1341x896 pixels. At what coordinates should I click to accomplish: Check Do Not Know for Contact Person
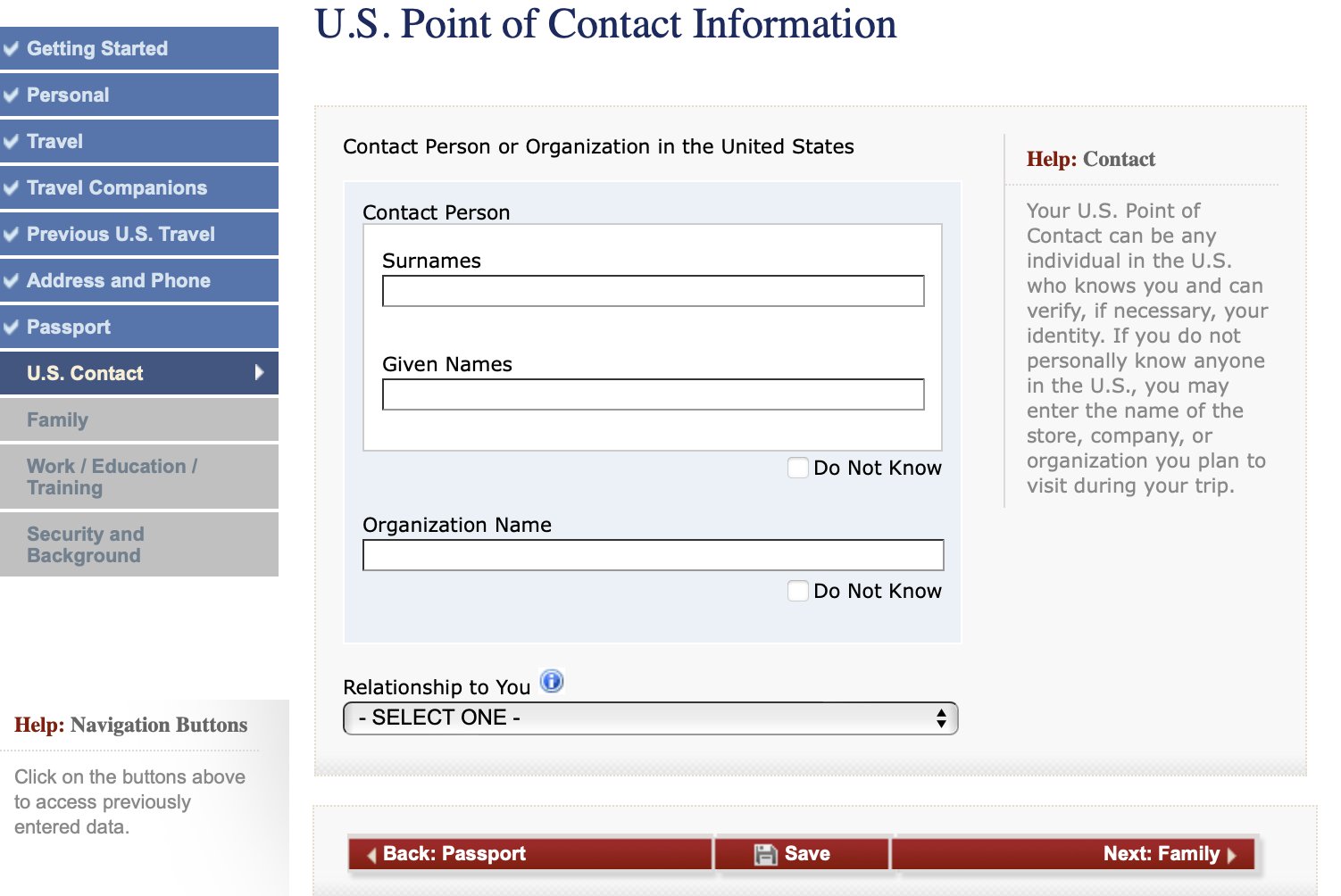798,468
